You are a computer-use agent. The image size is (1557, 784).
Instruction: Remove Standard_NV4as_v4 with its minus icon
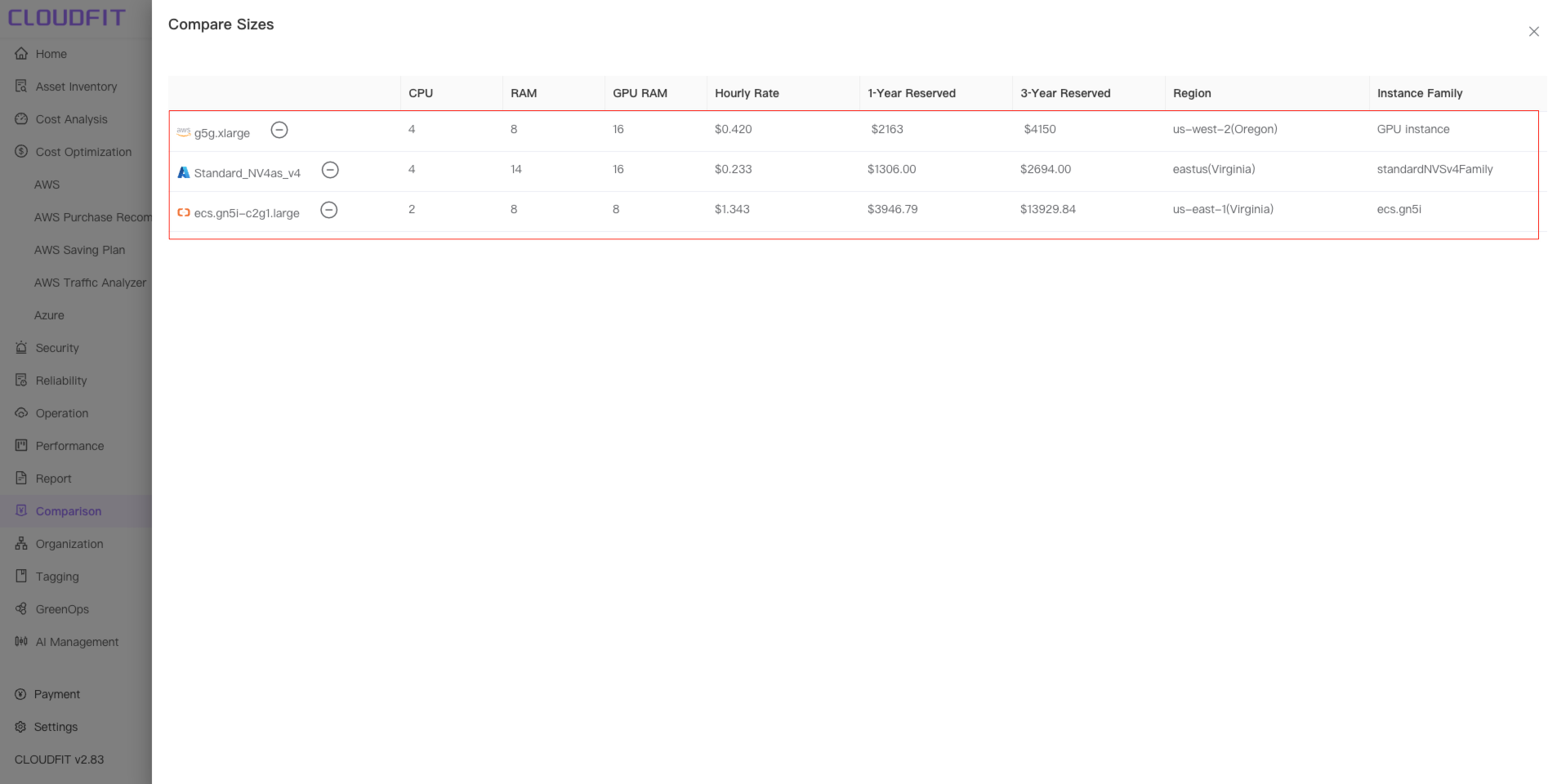330,170
